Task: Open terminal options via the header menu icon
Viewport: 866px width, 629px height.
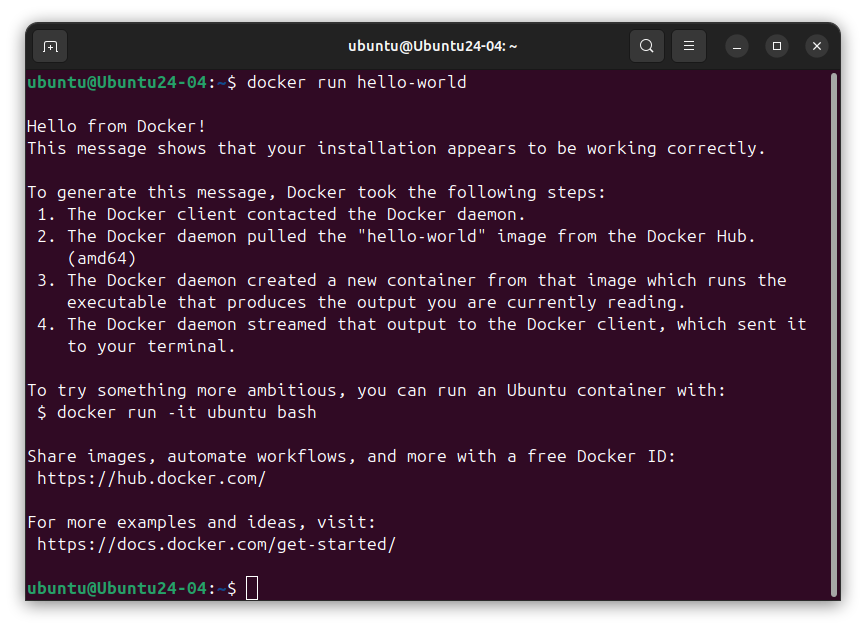Action: [x=688, y=46]
